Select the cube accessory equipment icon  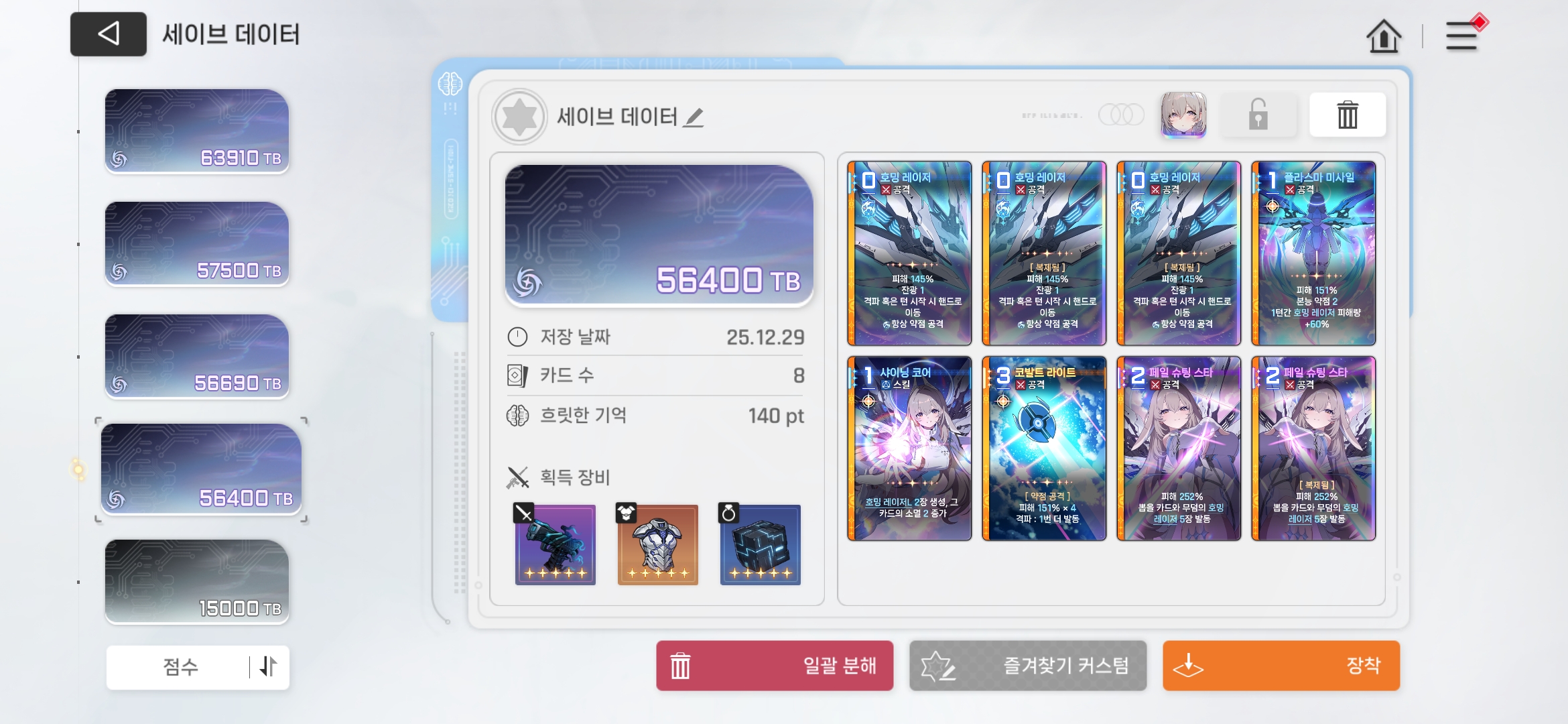point(760,544)
